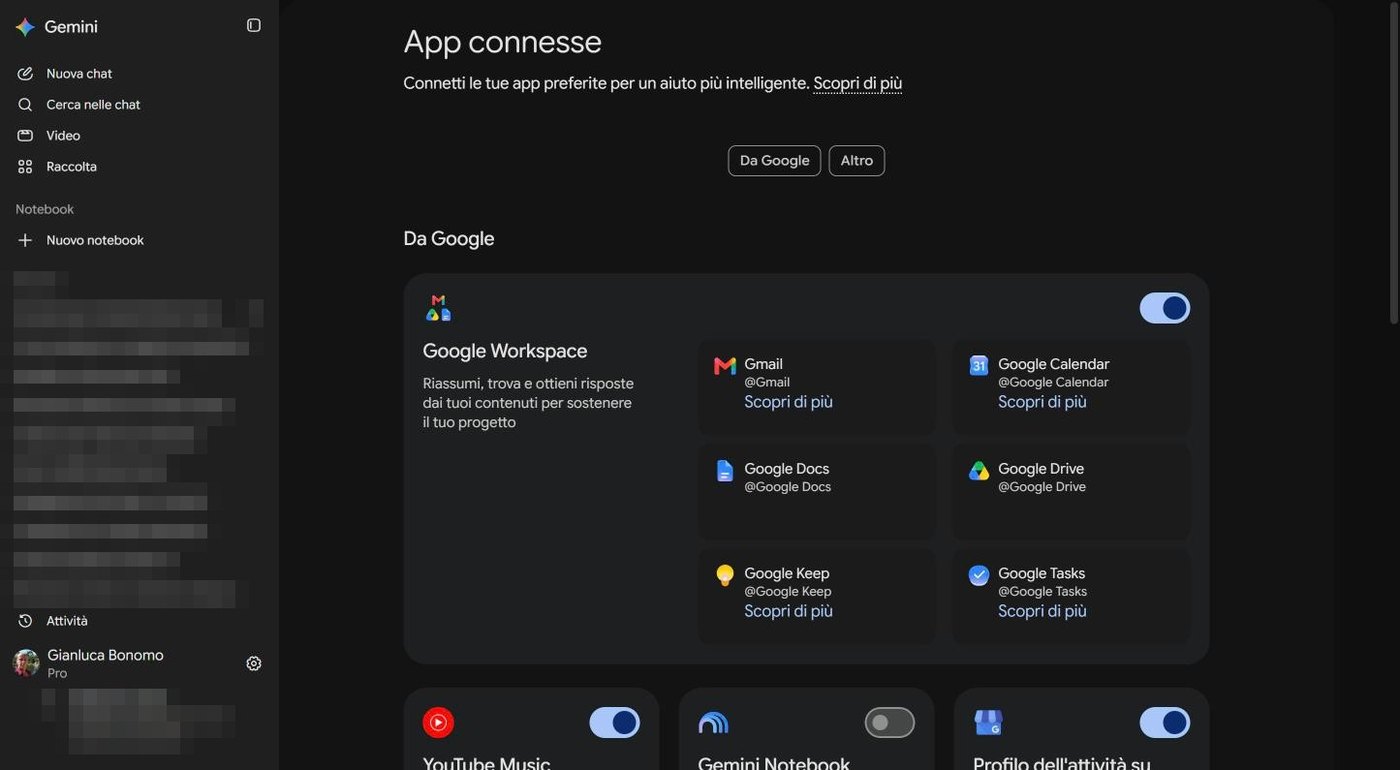Click the Gemini Notebook arc icon
1400x770 pixels.
pos(713,723)
